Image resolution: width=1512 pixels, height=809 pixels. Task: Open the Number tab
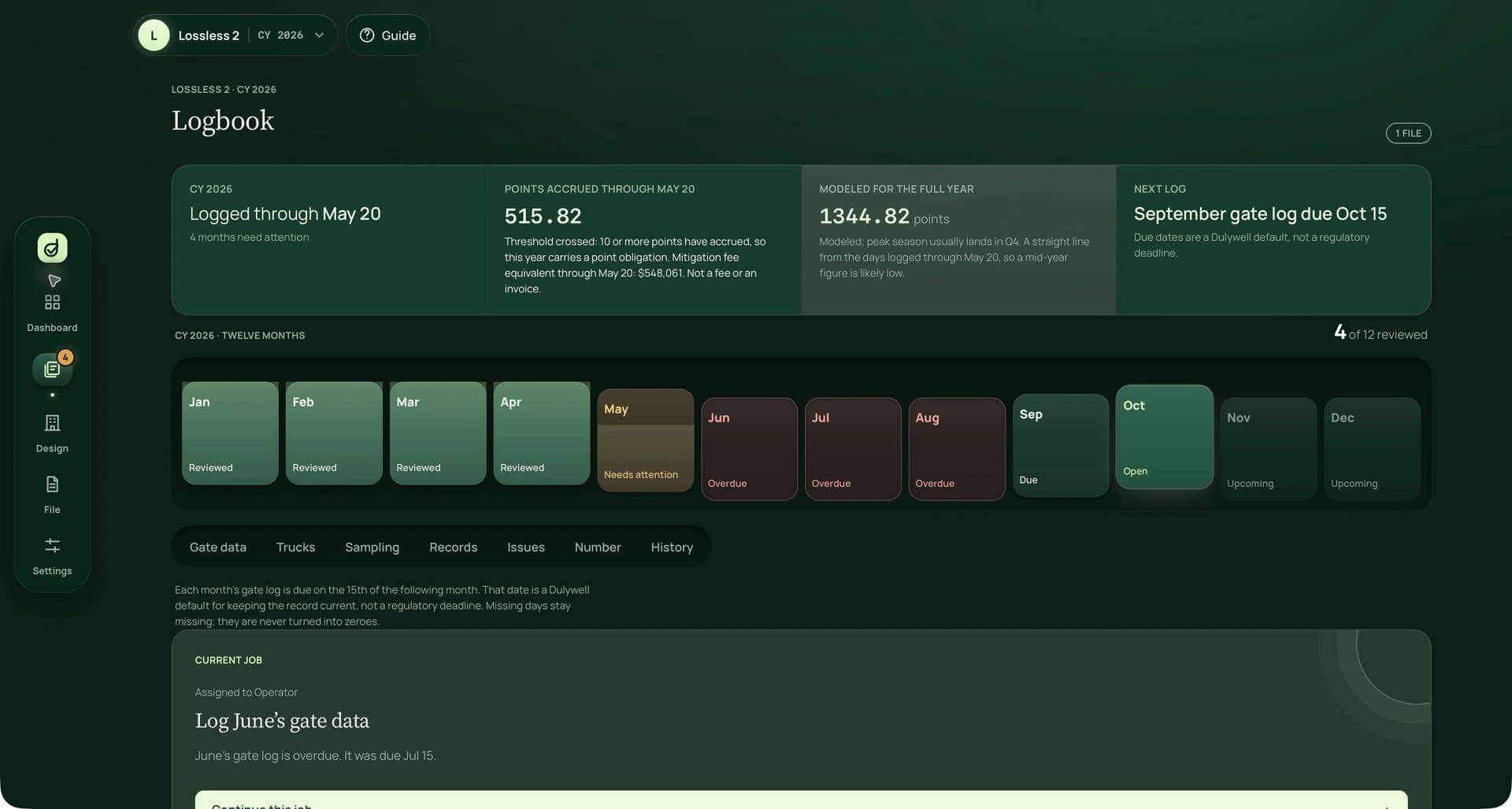click(x=598, y=547)
